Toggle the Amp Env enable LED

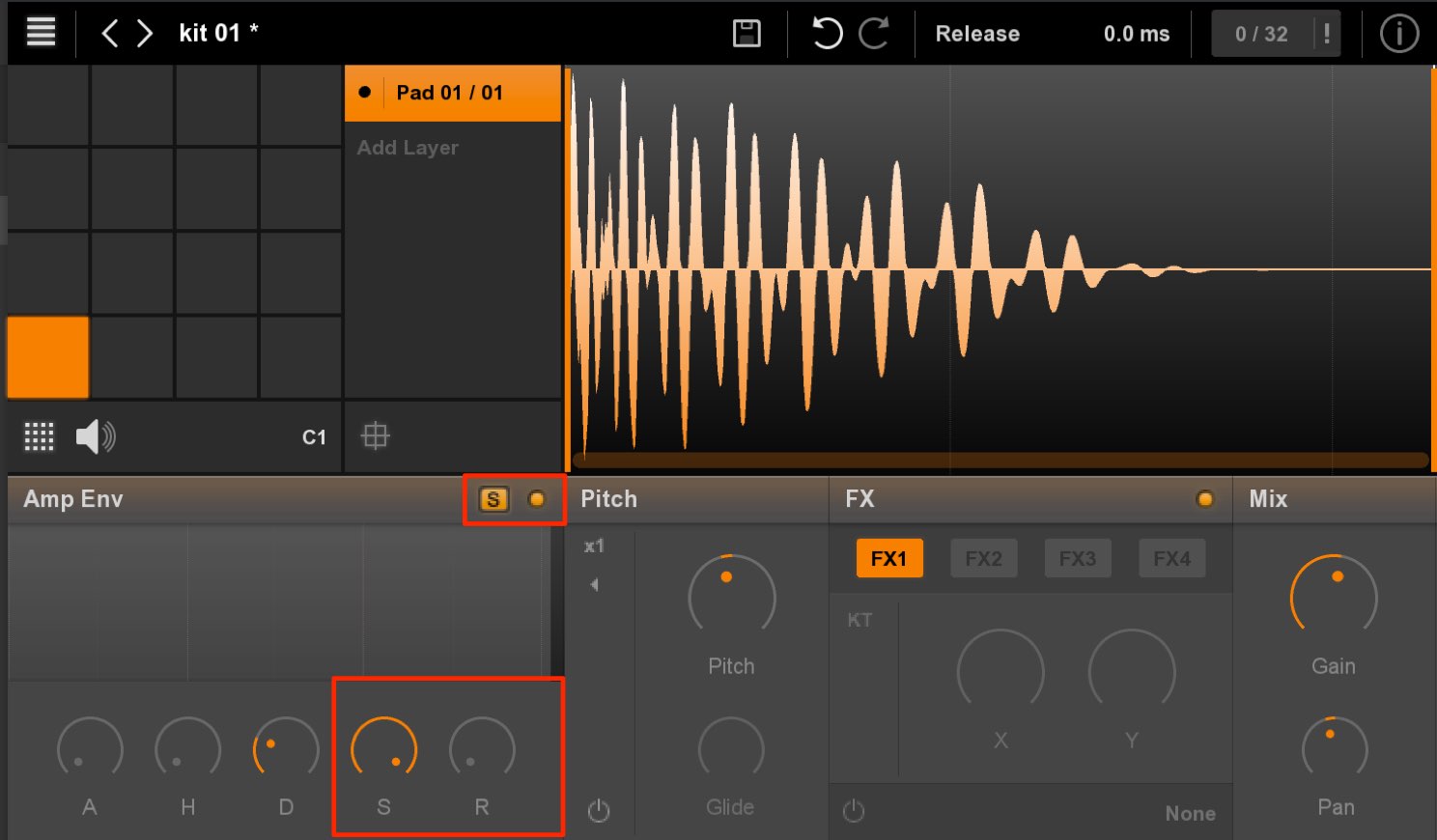click(537, 499)
